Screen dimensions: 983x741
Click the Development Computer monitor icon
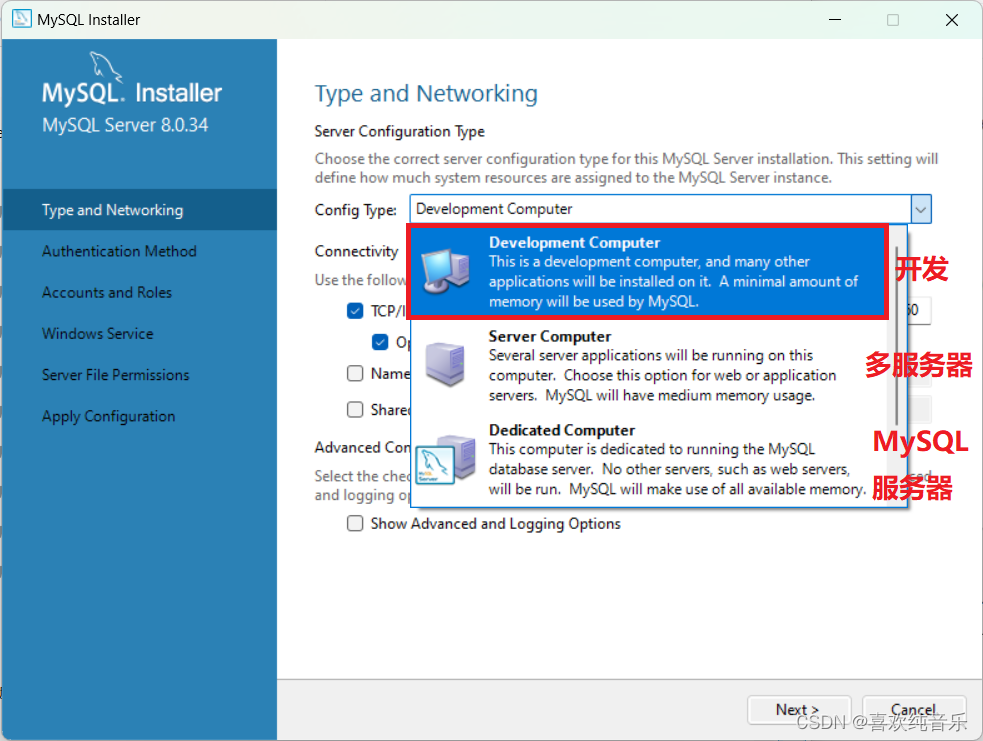(x=446, y=271)
